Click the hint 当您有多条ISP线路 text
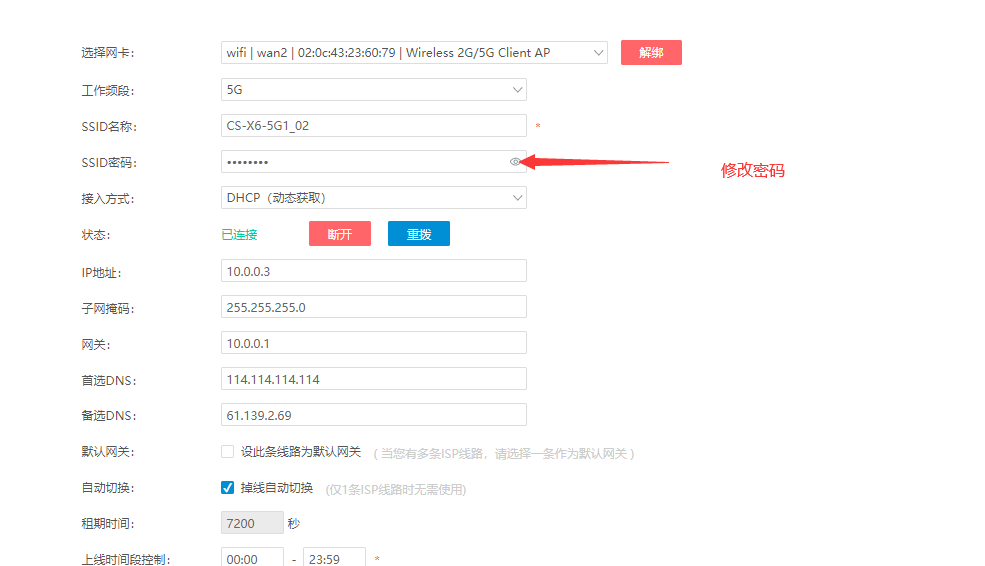985x566 pixels. coord(504,454)
